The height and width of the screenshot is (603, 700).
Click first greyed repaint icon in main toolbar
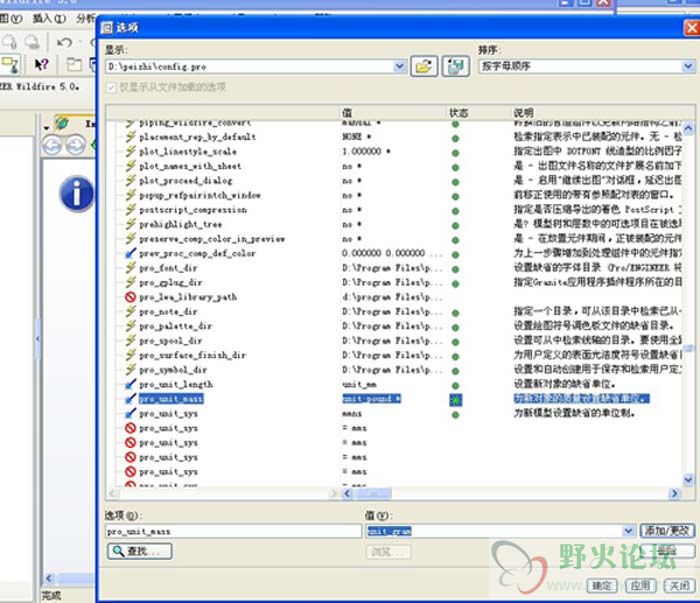pyautogui.click(x=9, y=42)
